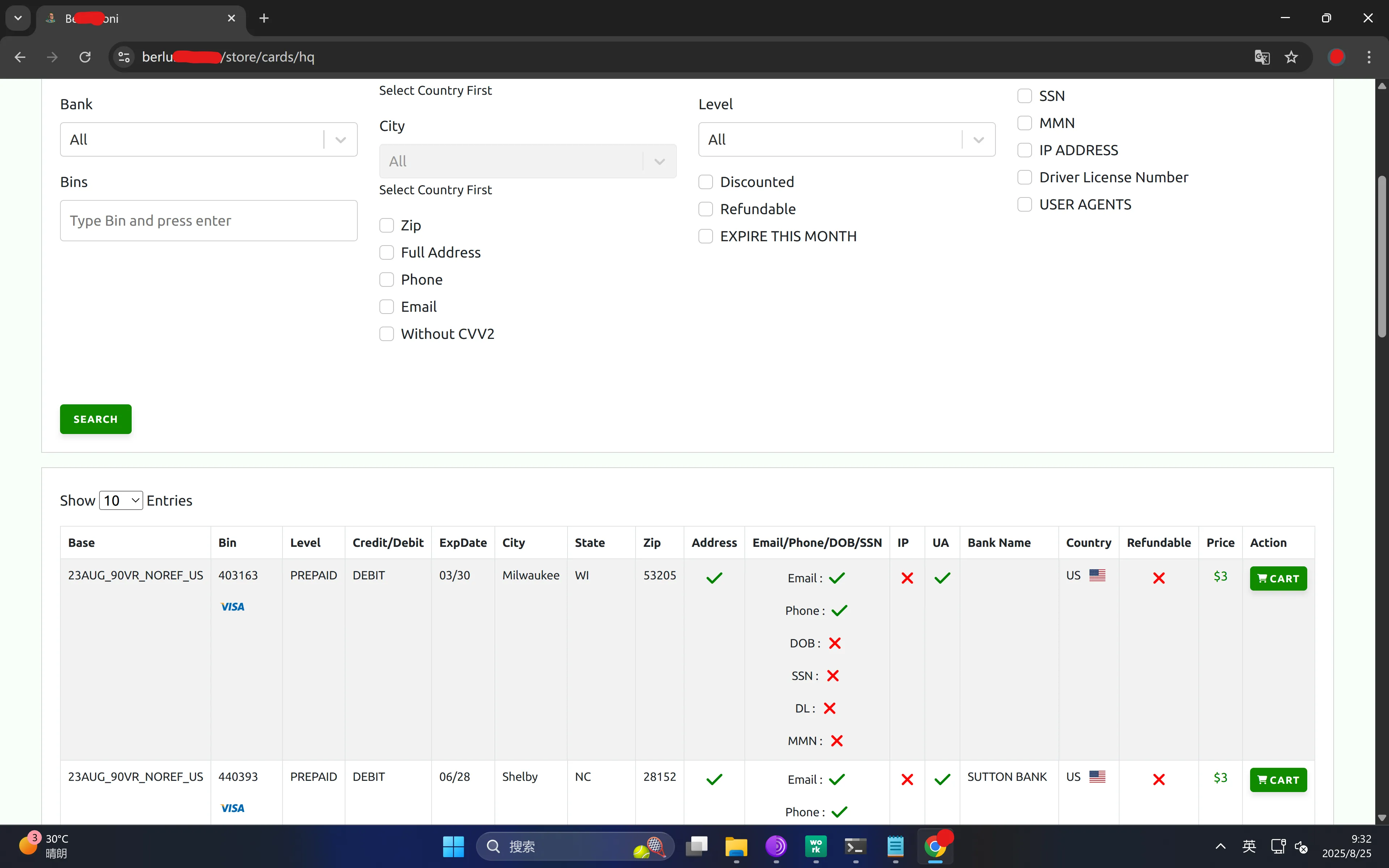Viewport: 1389px width, 868px height.
Task: Click the browser forward arrow
Action: pyautogui.click(x=52, y=57)
